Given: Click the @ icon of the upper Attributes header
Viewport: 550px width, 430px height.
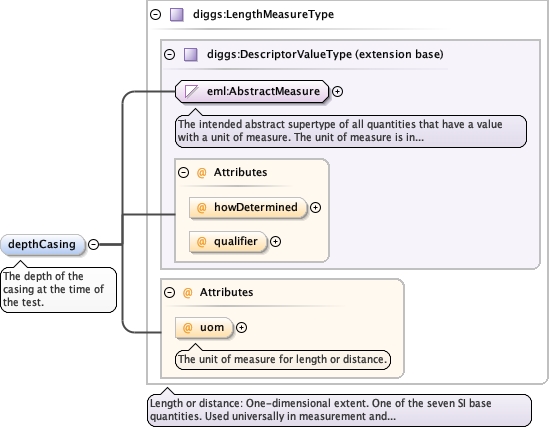Looking at the screenshot, I should pyautogui.click(x=201, y=173).
